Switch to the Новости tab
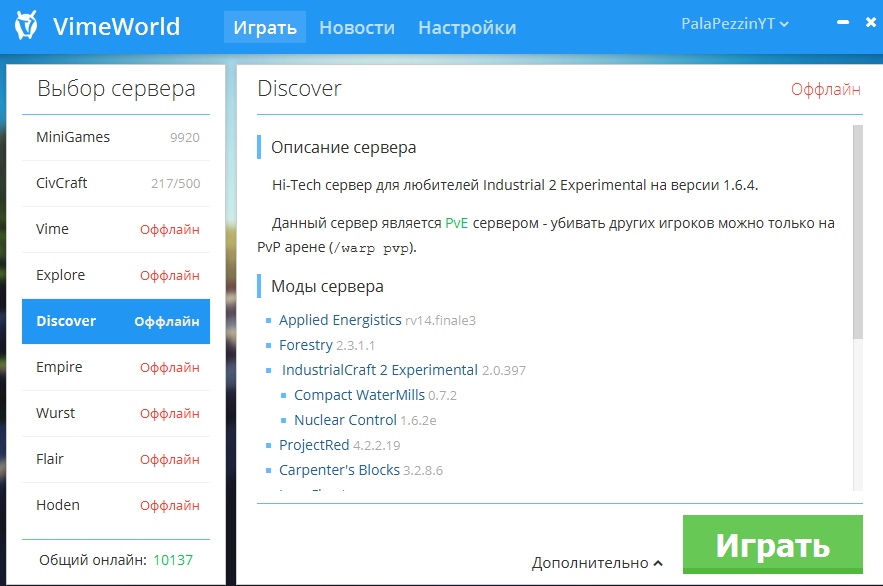 357,27
